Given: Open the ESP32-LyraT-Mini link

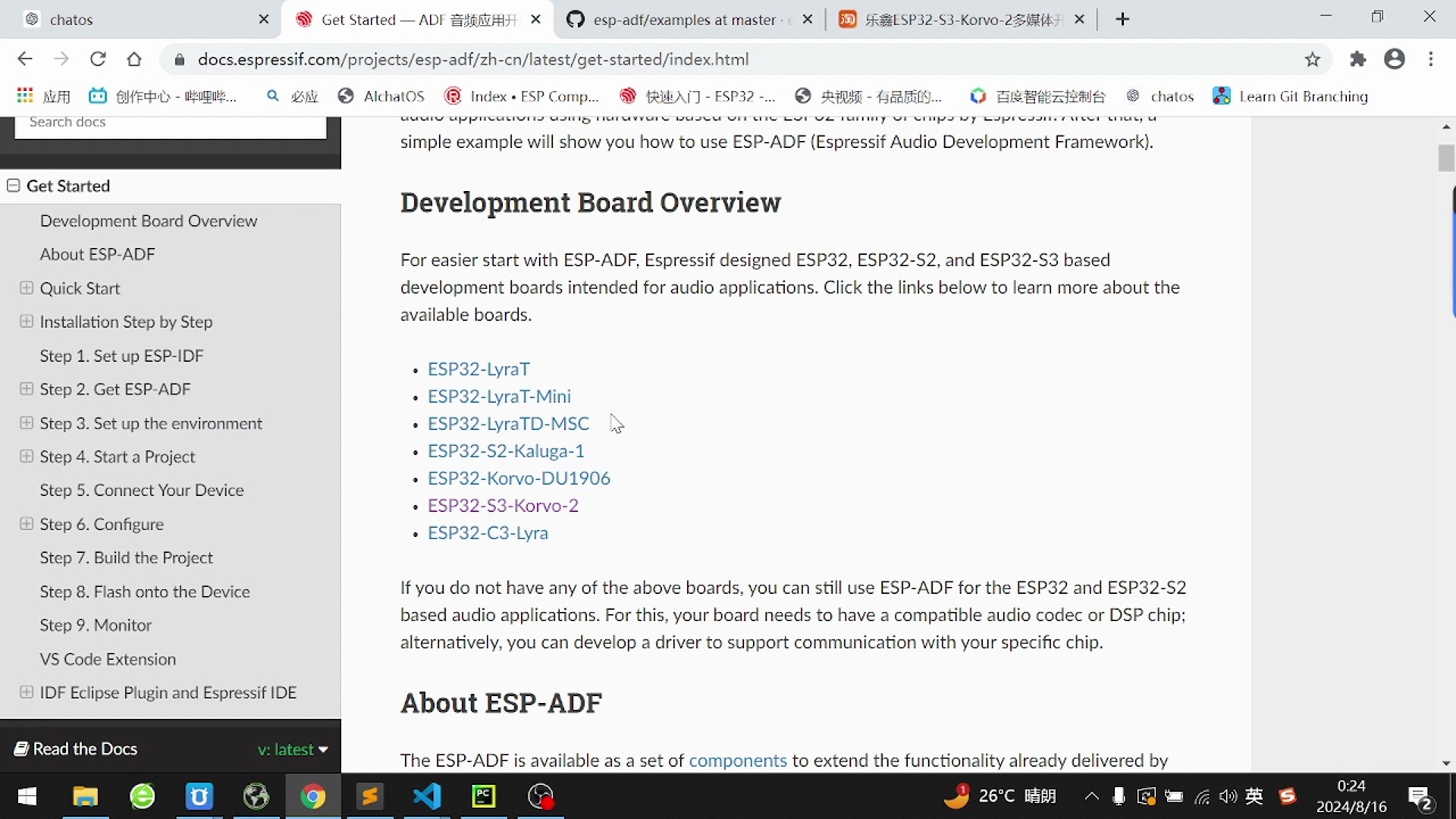Looking at the screenshot, I should [x=499, y=397].
